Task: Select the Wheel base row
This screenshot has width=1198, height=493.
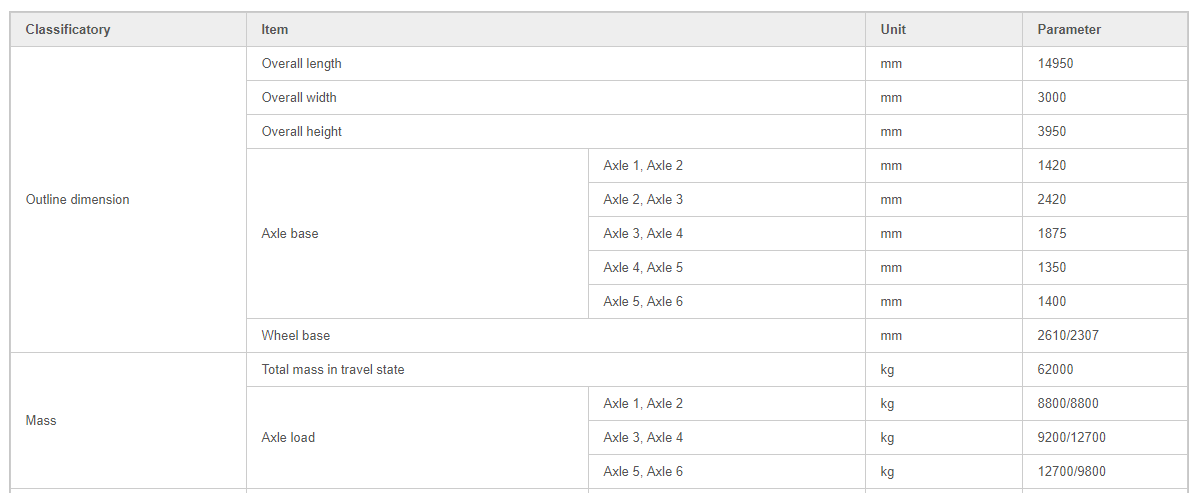Action: click(717, 336)
